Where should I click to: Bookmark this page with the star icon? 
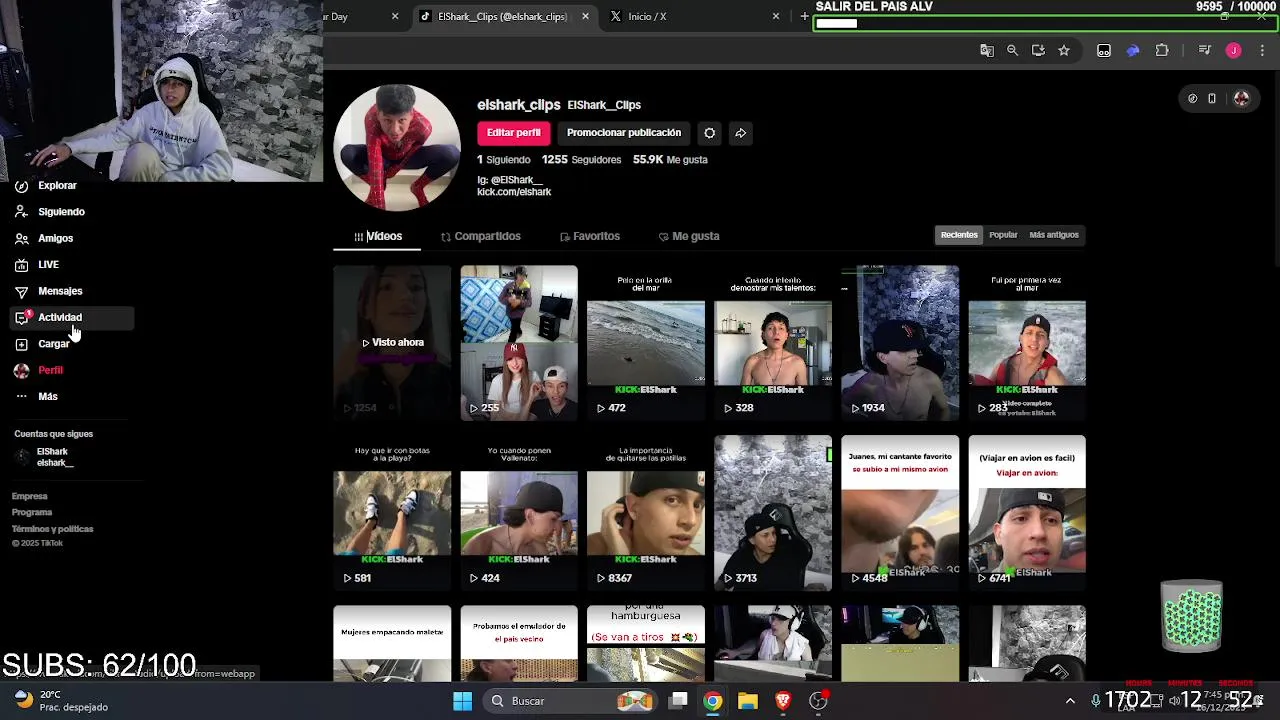(1064, 50)
